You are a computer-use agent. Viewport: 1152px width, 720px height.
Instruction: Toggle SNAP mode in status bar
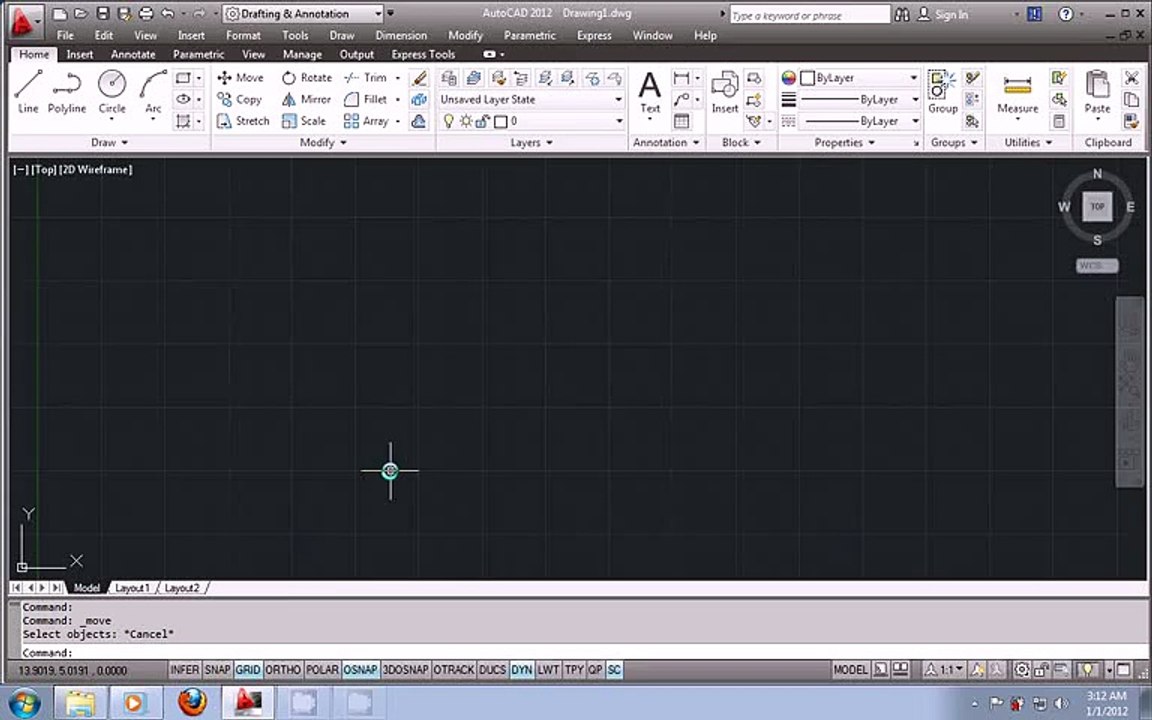pos(217,669)
